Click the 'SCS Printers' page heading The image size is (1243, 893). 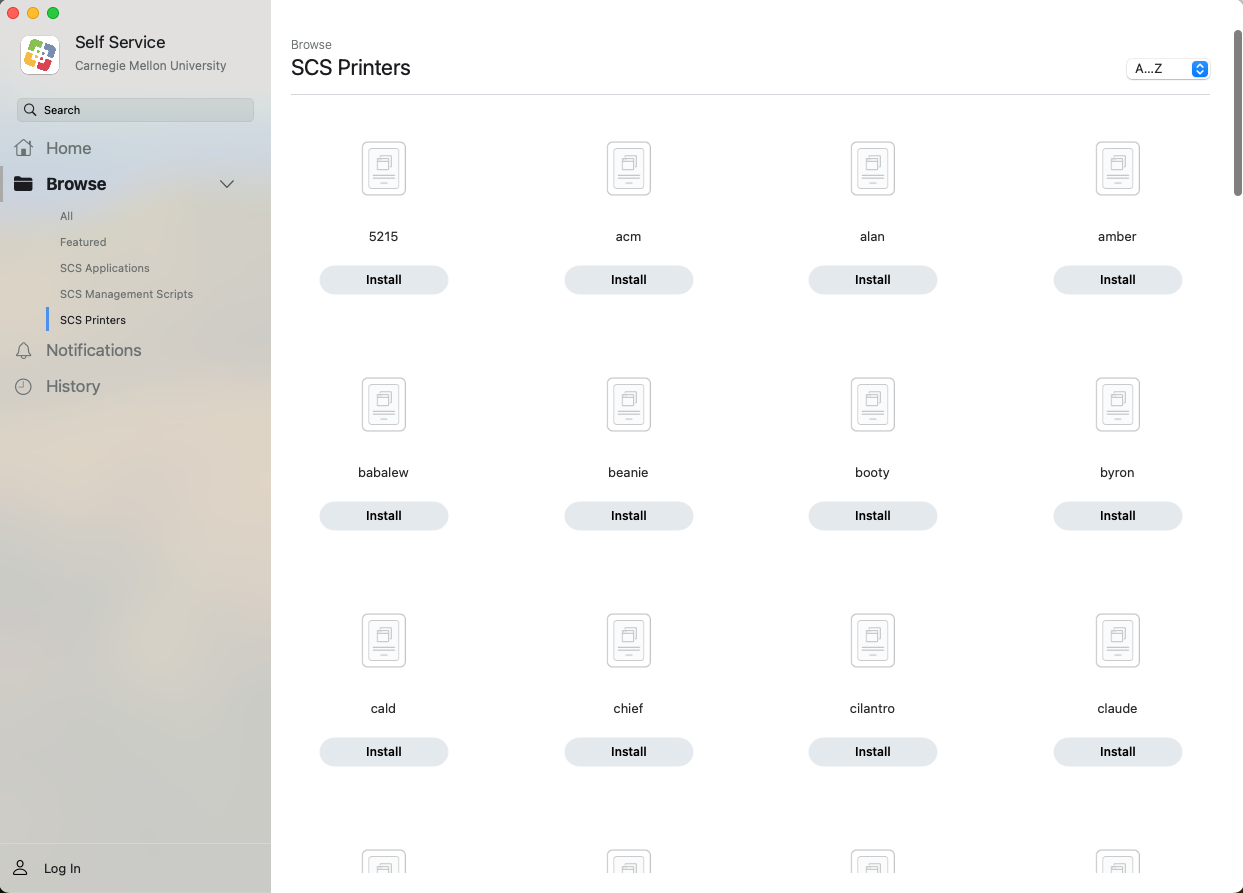click(x=351, y=68)
